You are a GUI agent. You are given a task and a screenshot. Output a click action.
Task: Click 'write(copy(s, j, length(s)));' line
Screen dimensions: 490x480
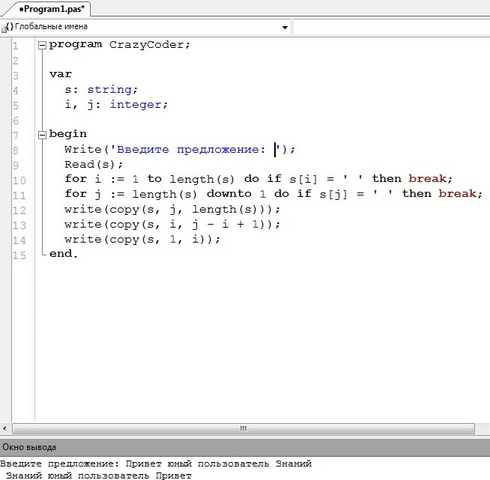click(x=172, y=209)
